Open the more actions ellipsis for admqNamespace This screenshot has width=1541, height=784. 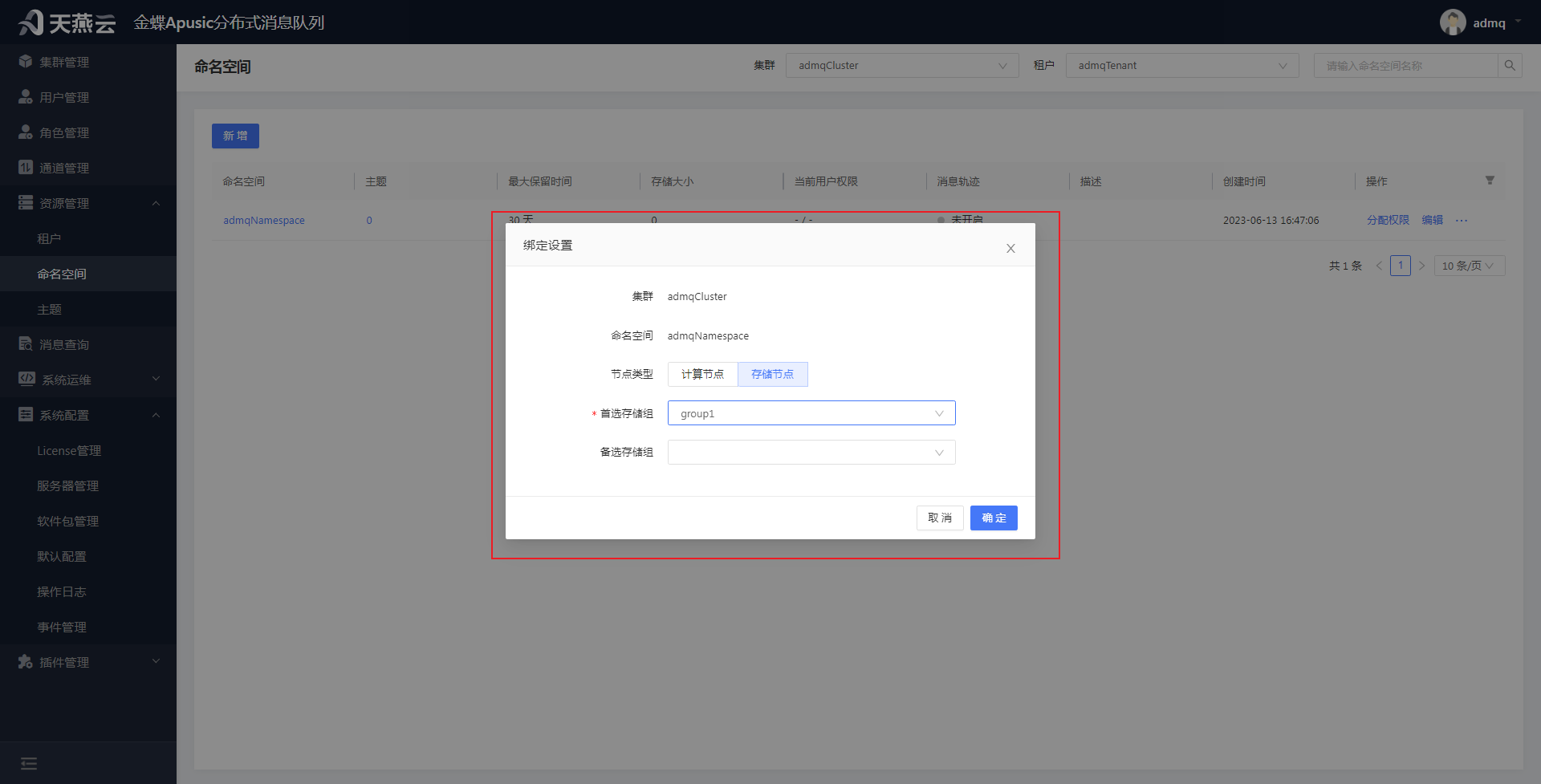tap(1462, 221)
